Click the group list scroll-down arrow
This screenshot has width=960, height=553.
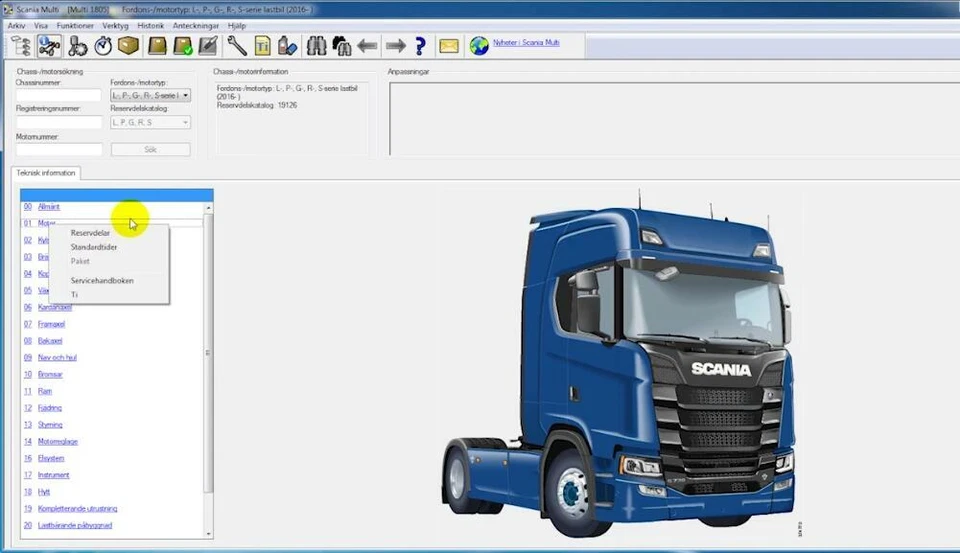tap(208, 533)
